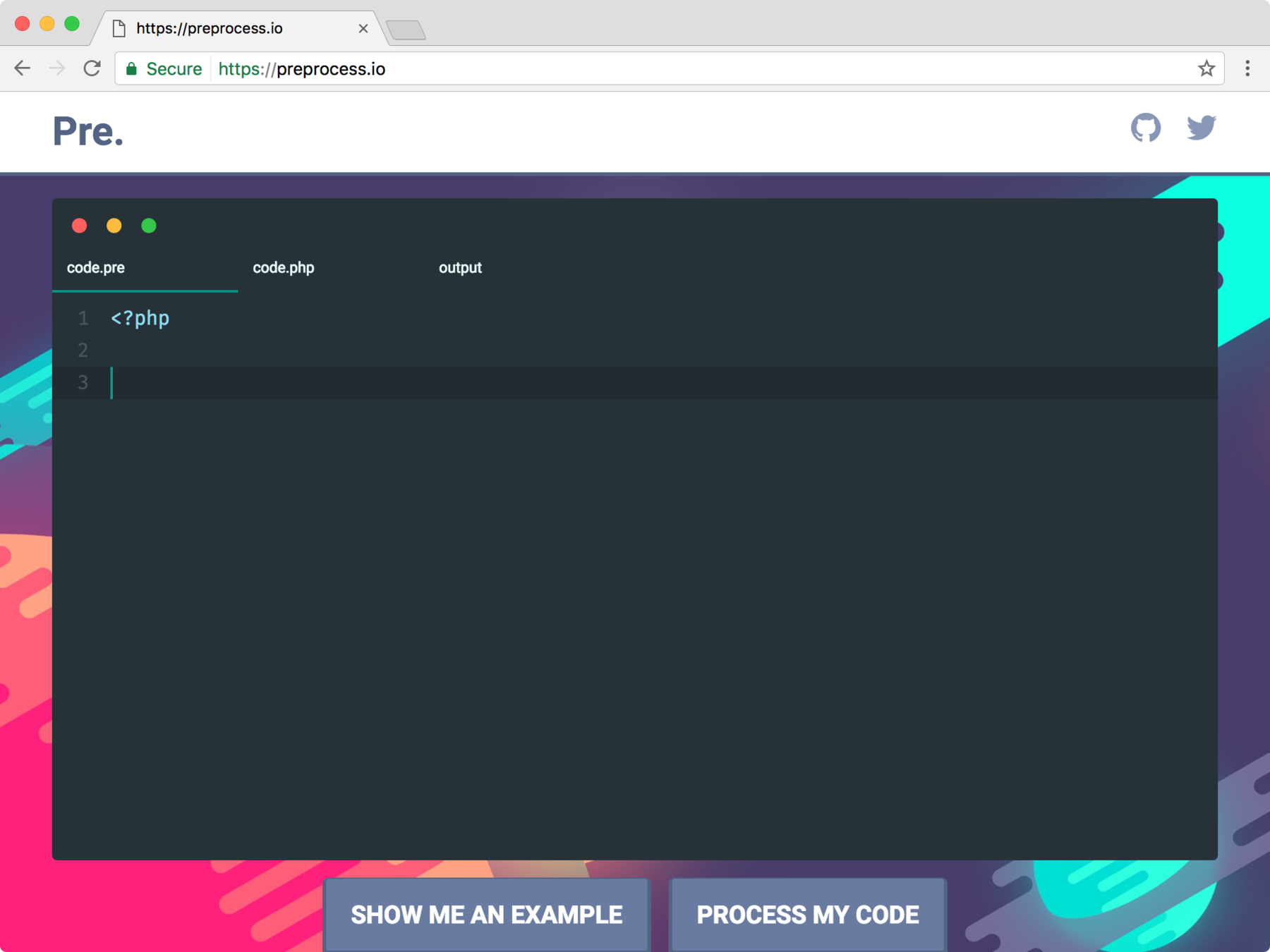1270x952 pixels.
Task: Switch to the code.php tab
Action: pos(331,268)
